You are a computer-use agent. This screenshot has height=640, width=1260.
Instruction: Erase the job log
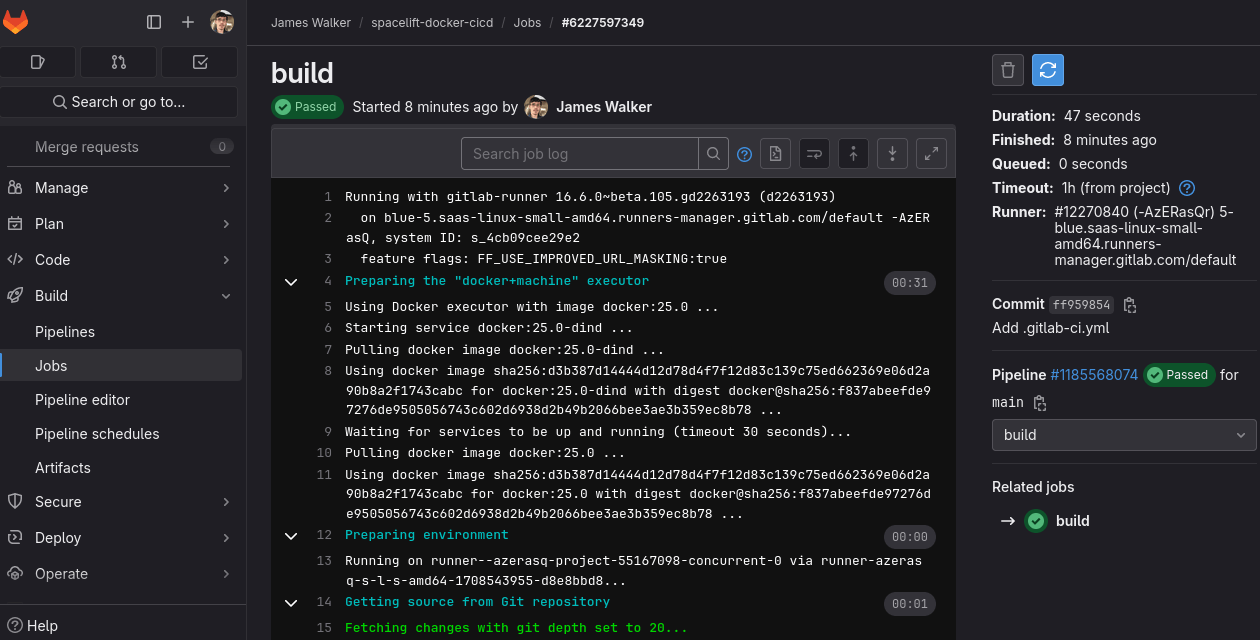point(1008,70)
